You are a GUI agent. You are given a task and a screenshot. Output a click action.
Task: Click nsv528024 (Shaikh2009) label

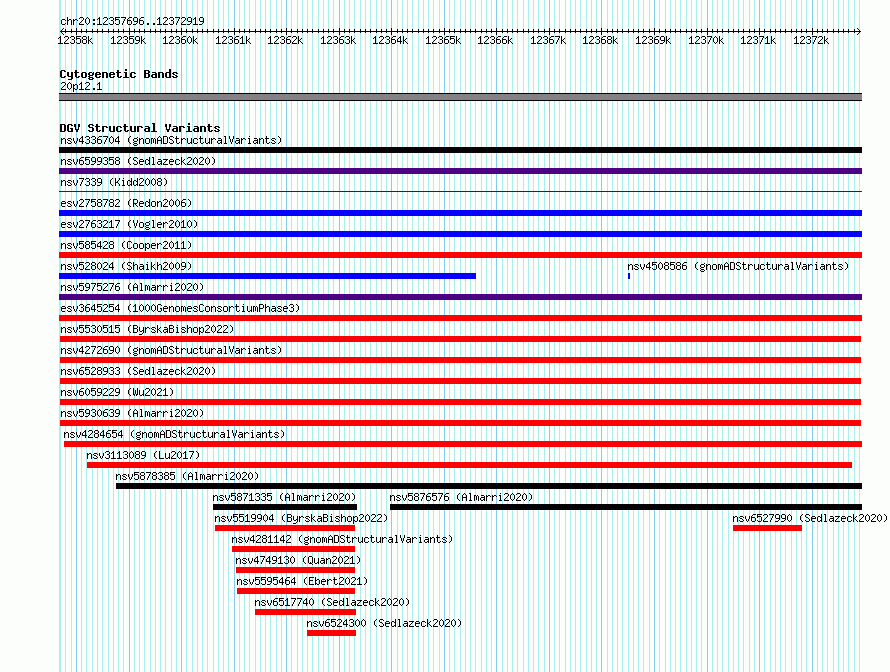(x=126, y=266)
